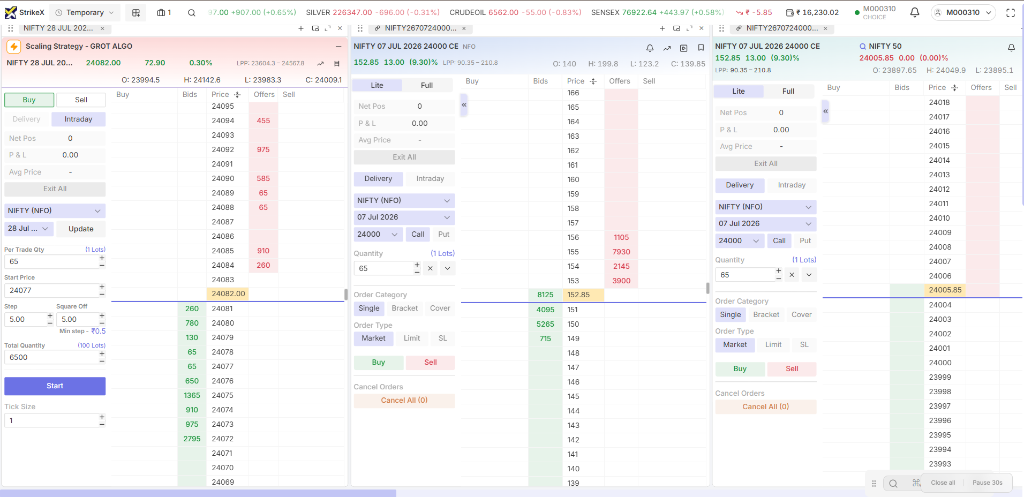Viewport: 1024px width, 497px height.
Task: Select SL order type in third panel
Action: point(804,344)
